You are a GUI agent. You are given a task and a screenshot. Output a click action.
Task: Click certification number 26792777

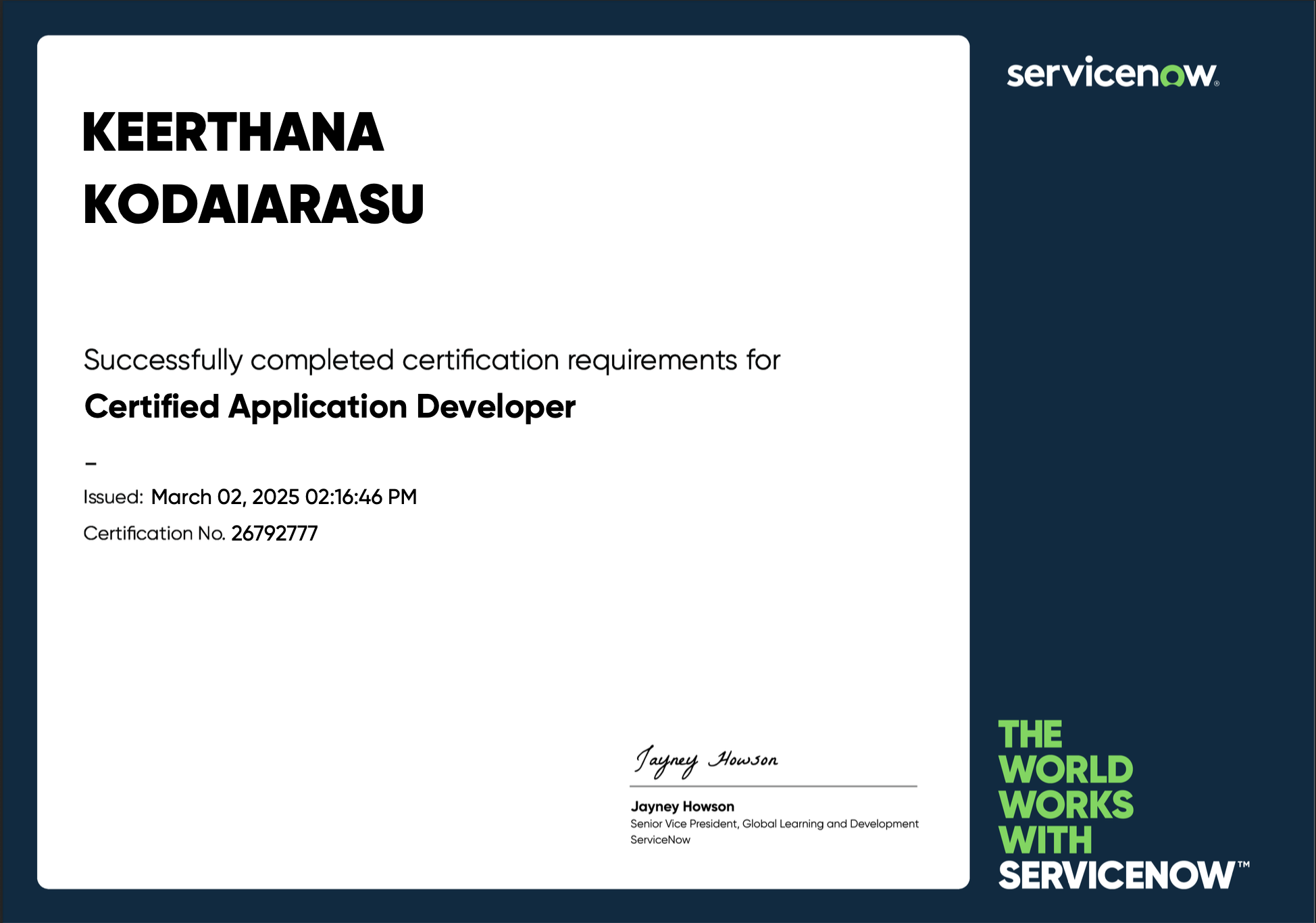pos(274,534)
